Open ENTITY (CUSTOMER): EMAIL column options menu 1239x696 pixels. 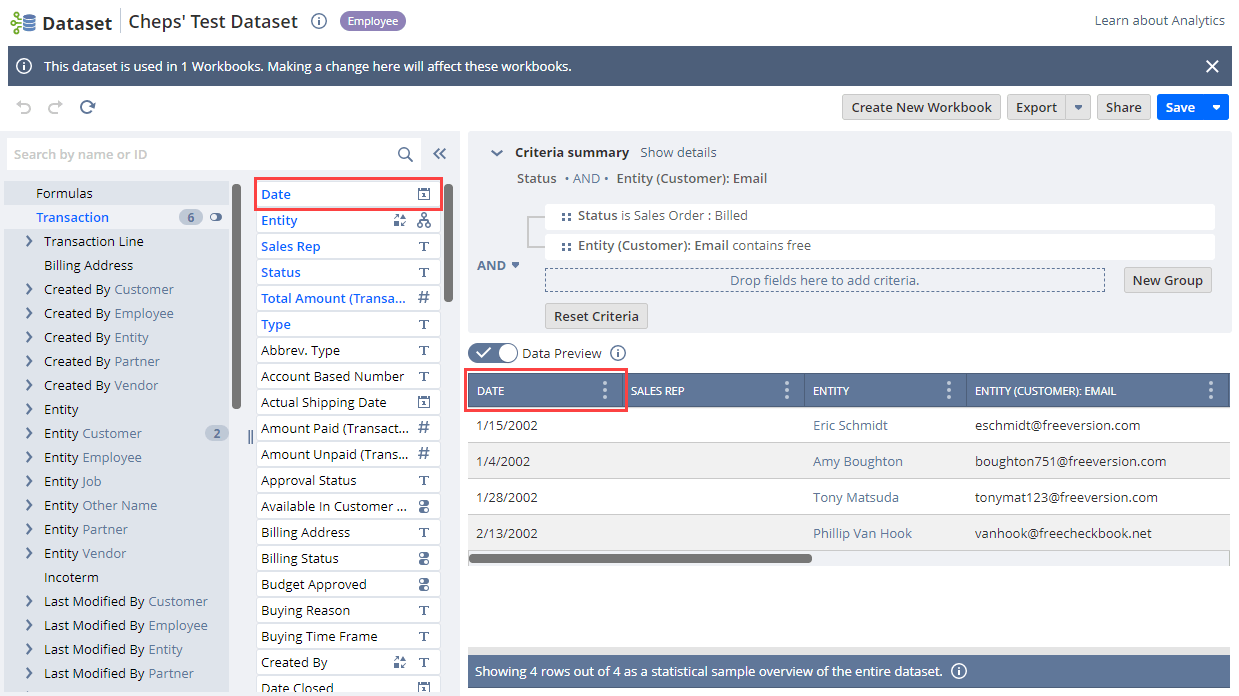pyautogui.click(x=1211, y=390)
